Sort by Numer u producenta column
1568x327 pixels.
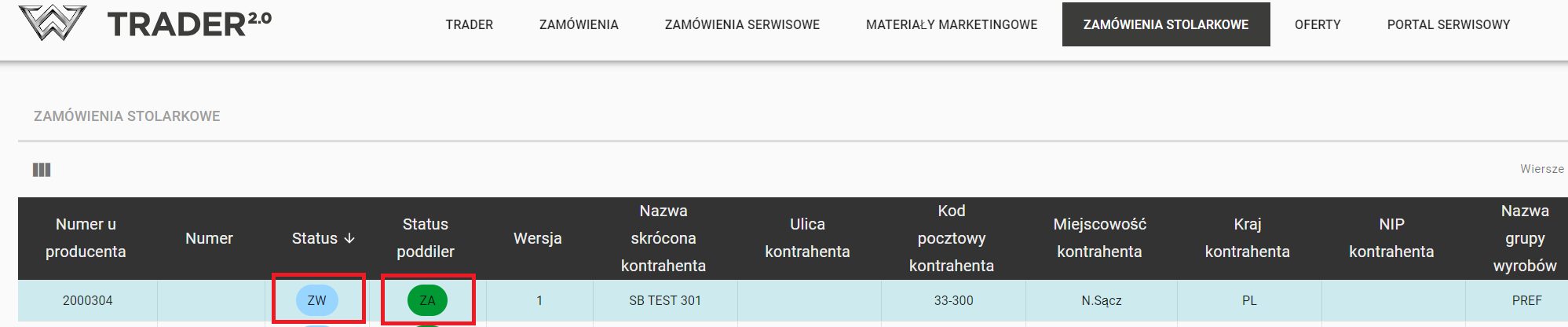[x=86, y=238]
